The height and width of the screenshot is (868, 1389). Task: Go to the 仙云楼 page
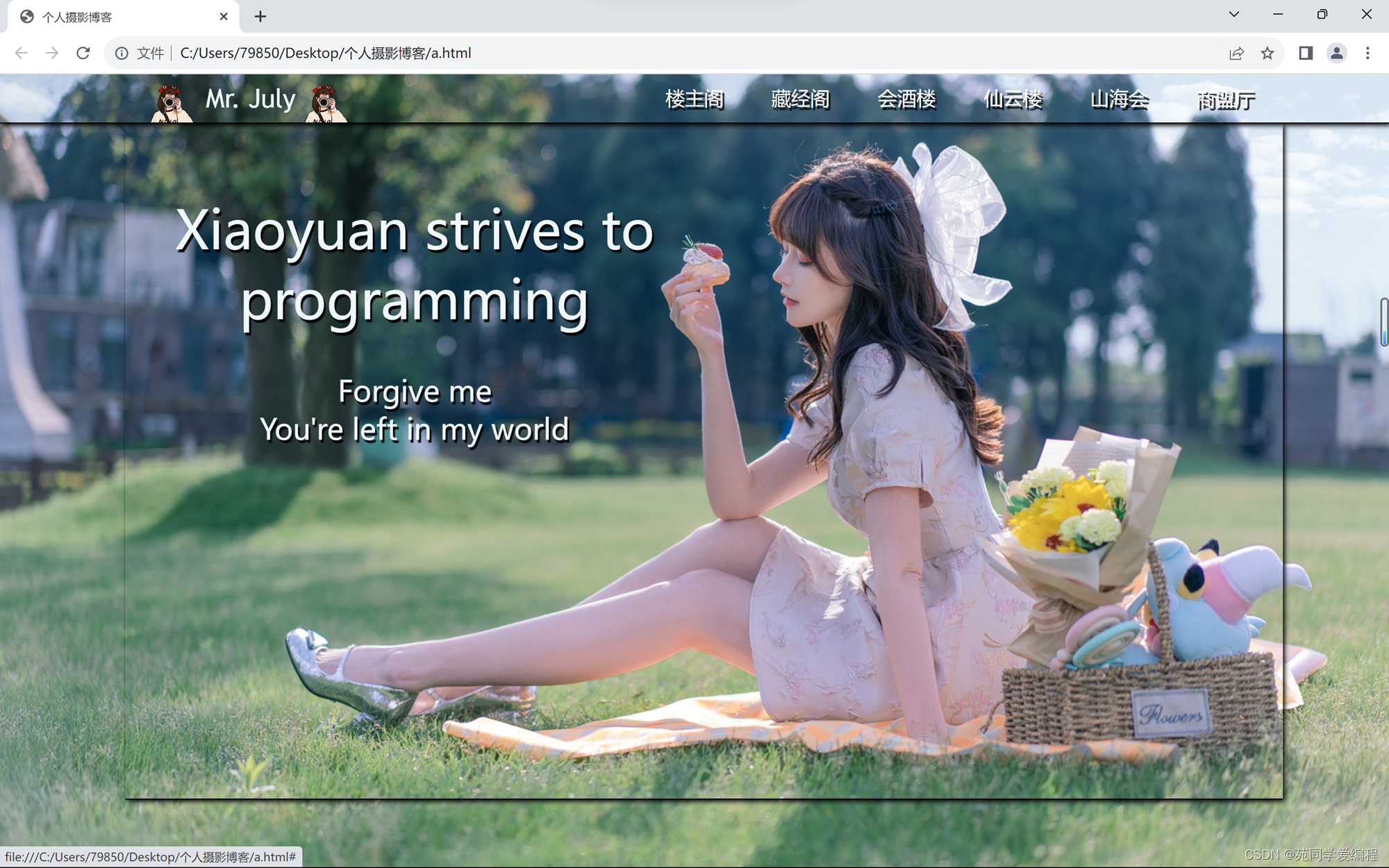pos(1013,99)
